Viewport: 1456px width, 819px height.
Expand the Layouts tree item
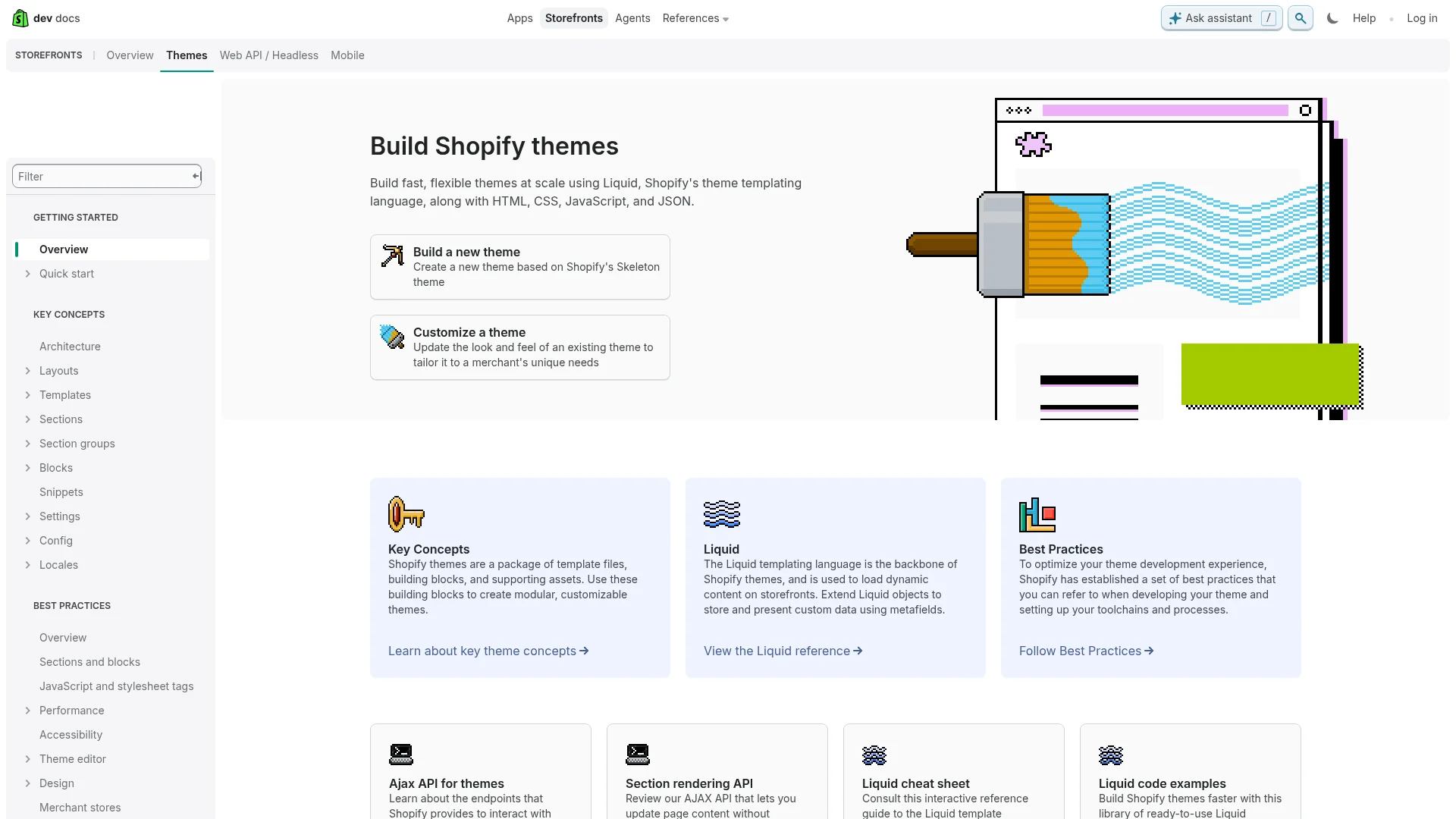[x=28, y=371]
